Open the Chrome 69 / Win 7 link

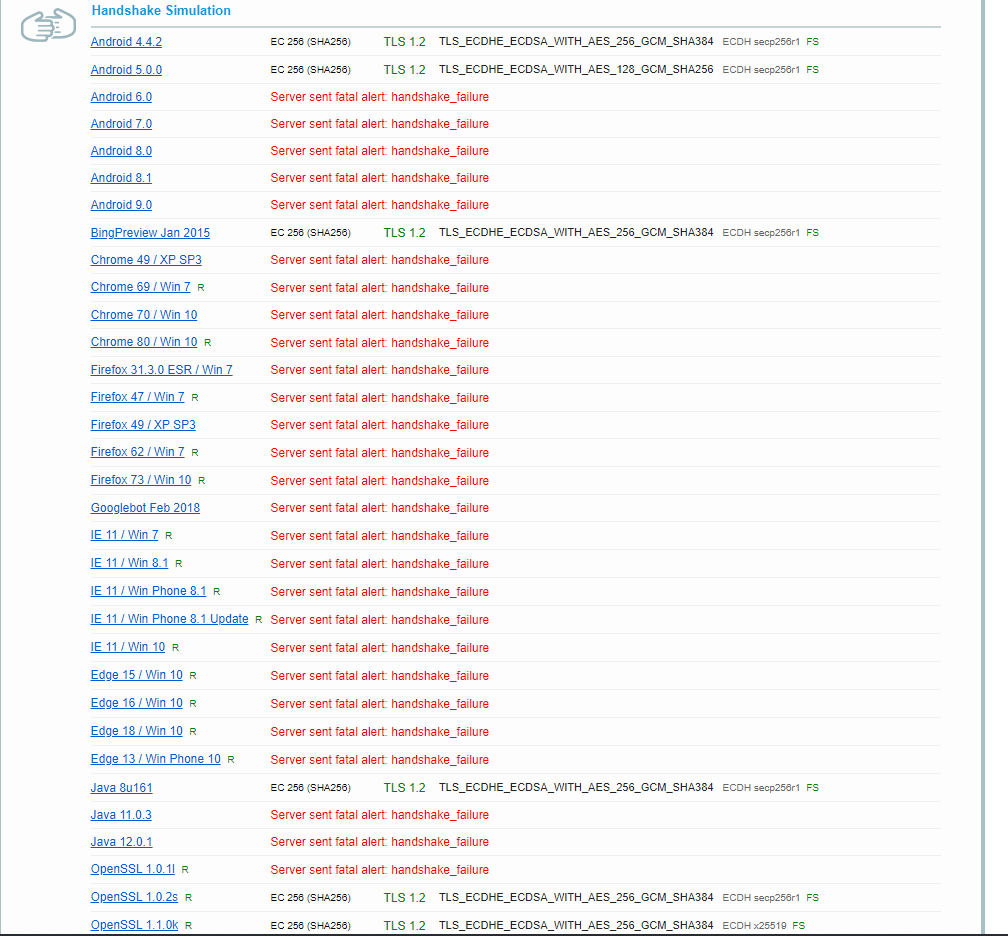[140, 287]
